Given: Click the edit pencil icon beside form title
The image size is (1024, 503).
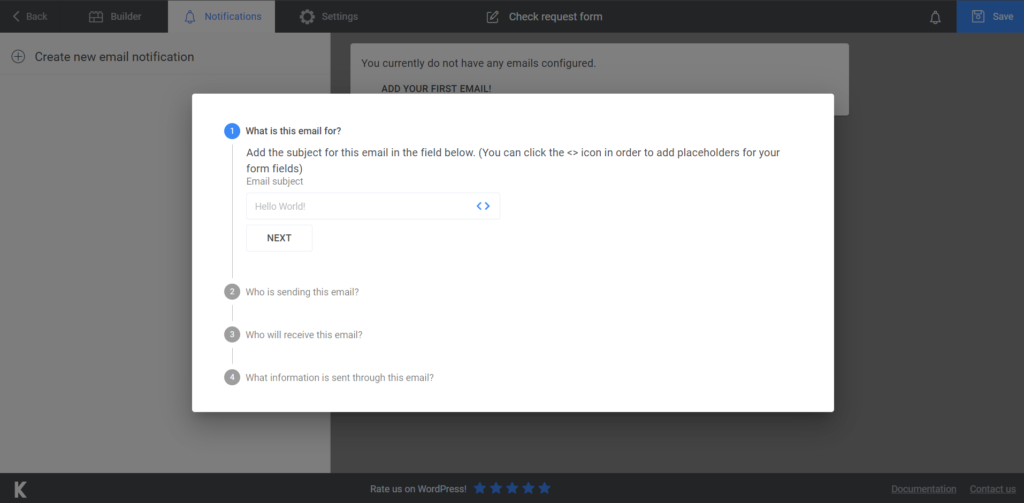Looking at the screenshot, I should 492,17.
